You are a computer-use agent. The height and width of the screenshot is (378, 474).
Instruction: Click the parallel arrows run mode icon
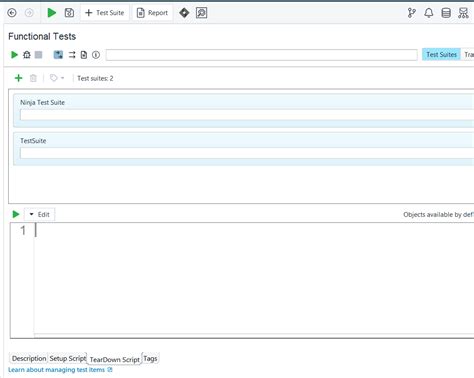tap(72, 55)
